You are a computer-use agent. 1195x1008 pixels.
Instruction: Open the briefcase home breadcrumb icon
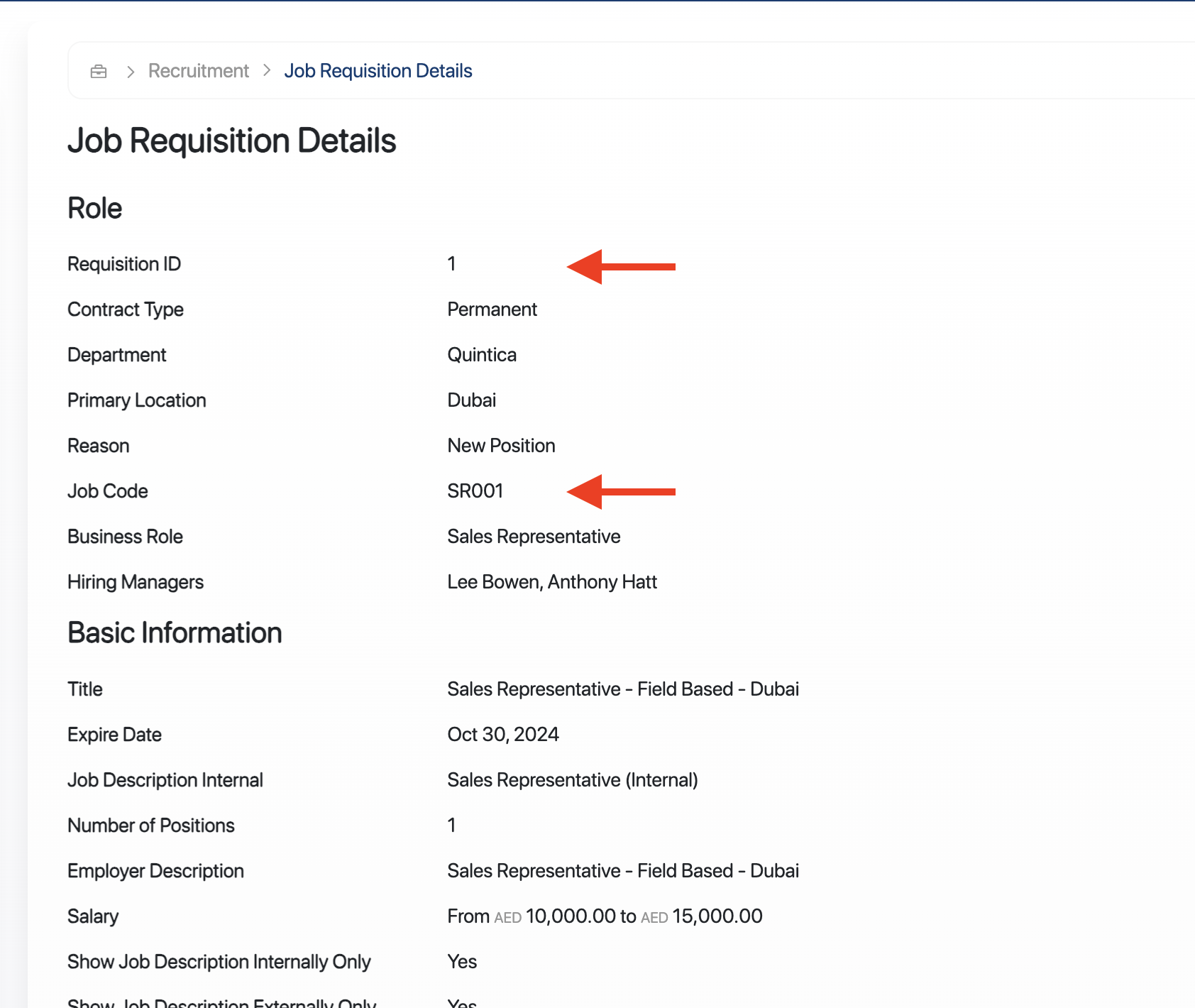pos(99,71)
